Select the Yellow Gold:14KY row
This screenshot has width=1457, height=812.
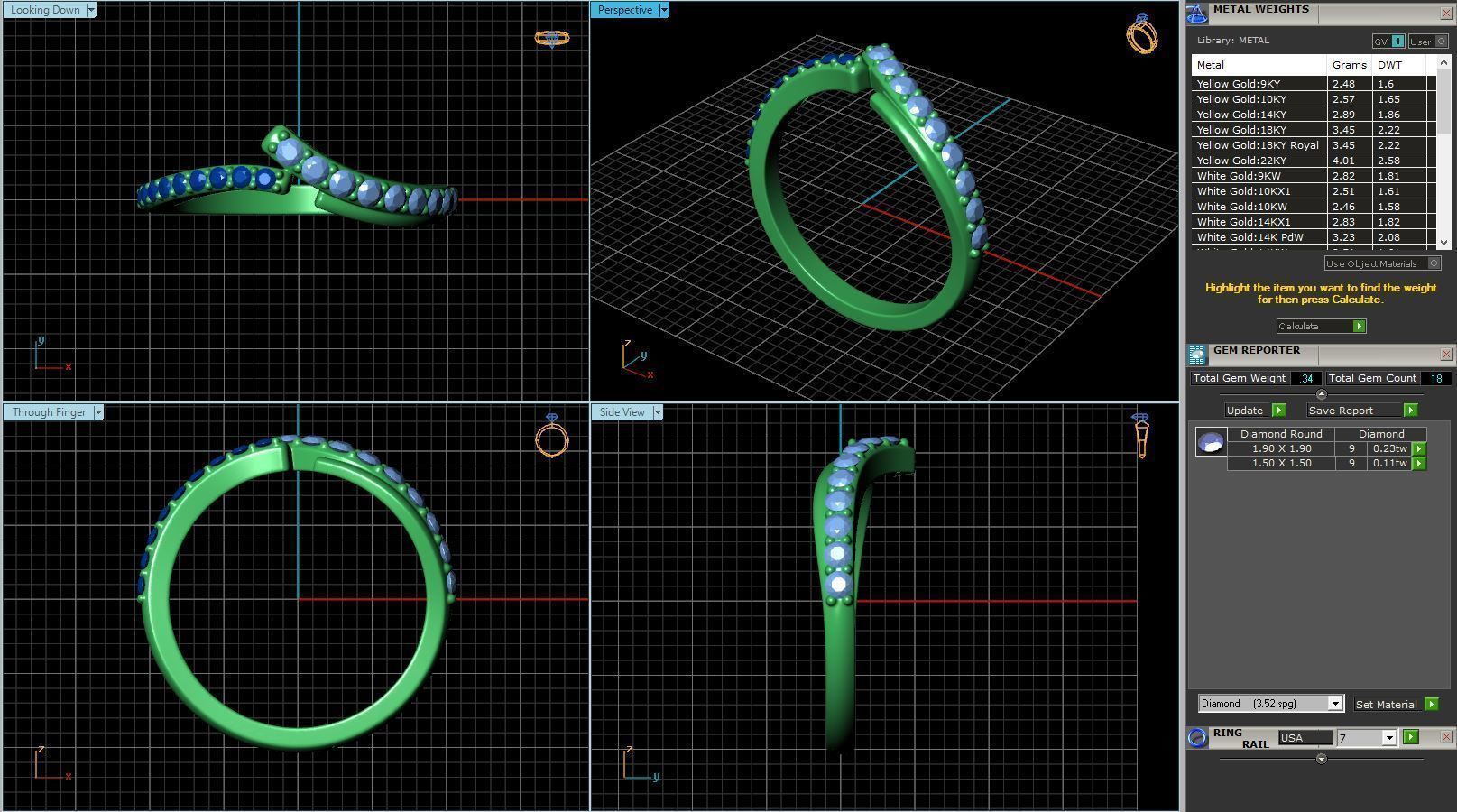pos(1314,115)
